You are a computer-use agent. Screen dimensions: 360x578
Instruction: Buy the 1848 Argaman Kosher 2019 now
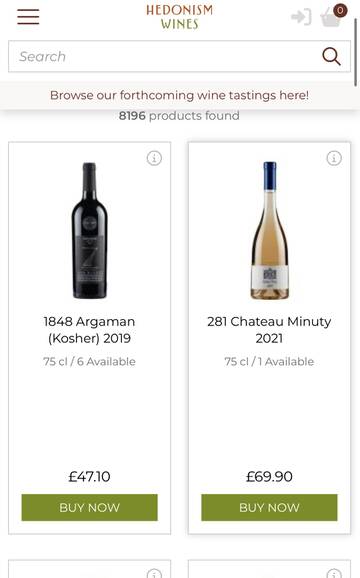tap(90, 508)
